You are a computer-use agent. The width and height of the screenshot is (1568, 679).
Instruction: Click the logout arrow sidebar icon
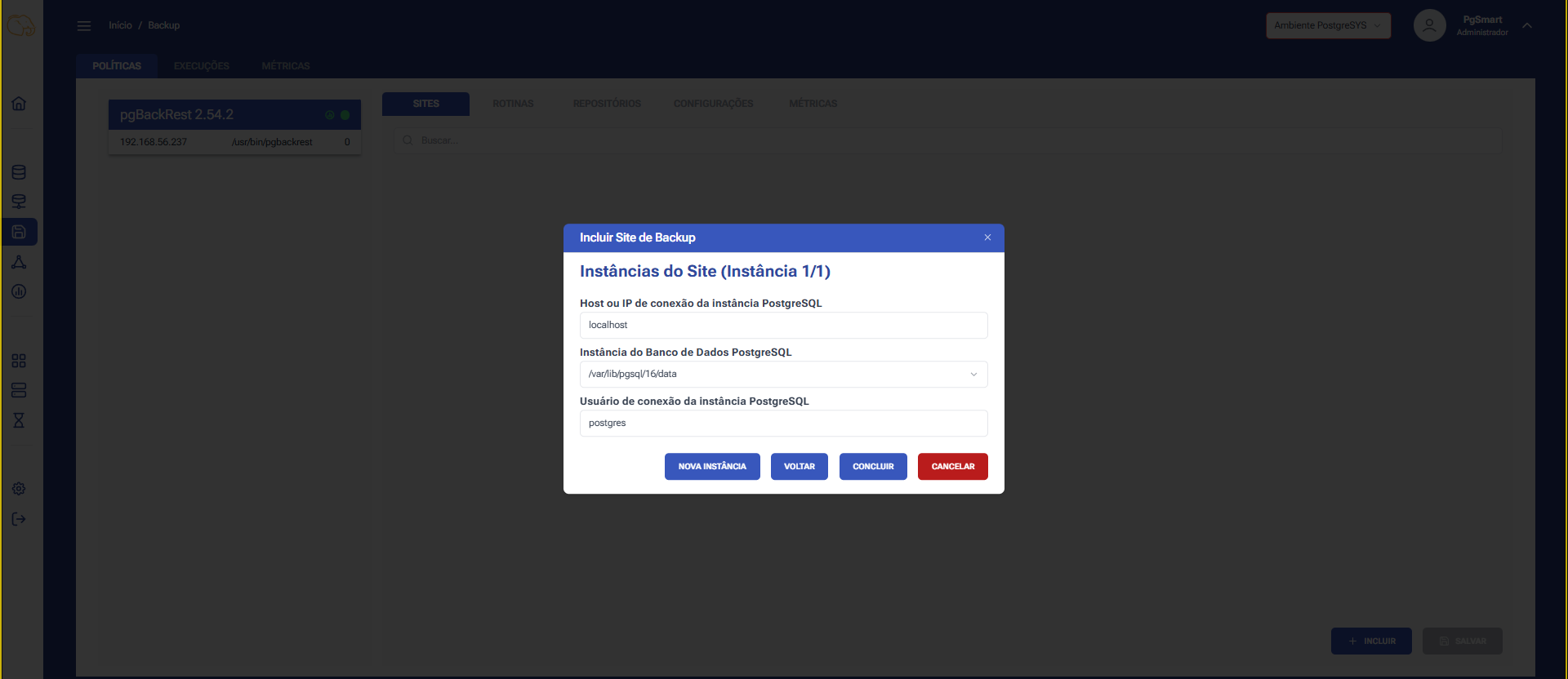tap(19, 519)
